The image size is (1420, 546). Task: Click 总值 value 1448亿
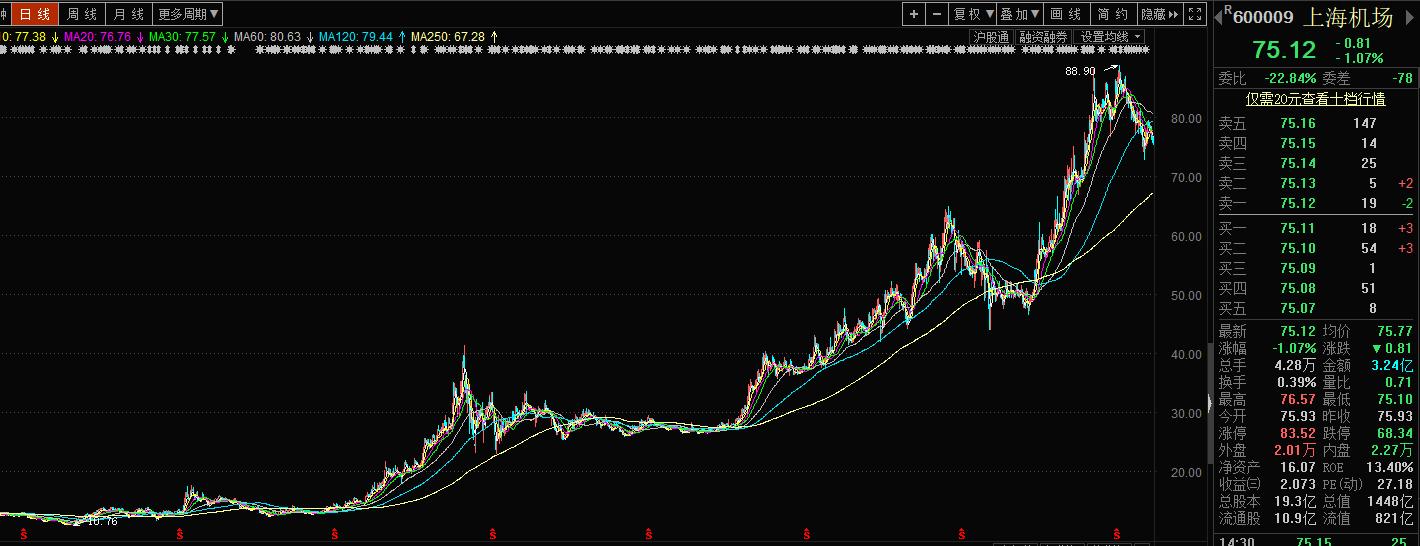(1391, 501)
